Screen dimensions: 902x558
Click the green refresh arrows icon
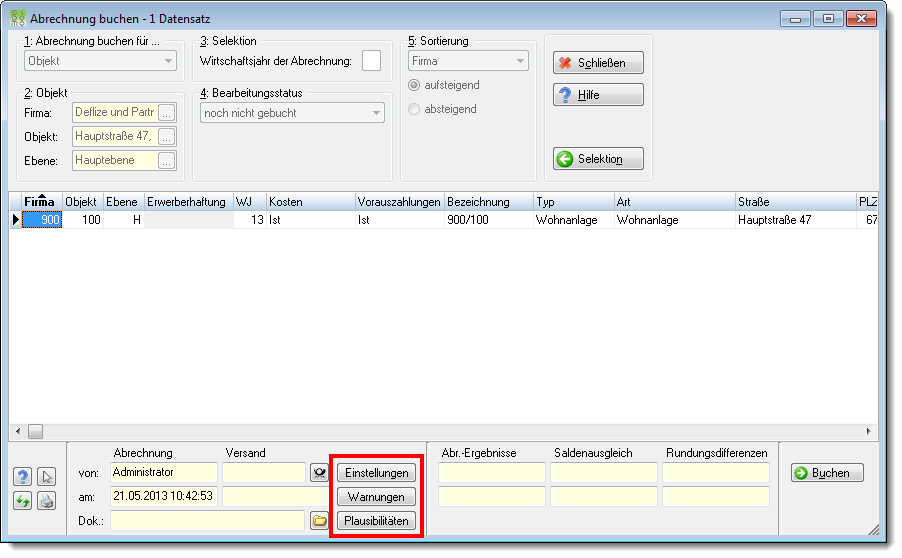click(x=22, y=501)
